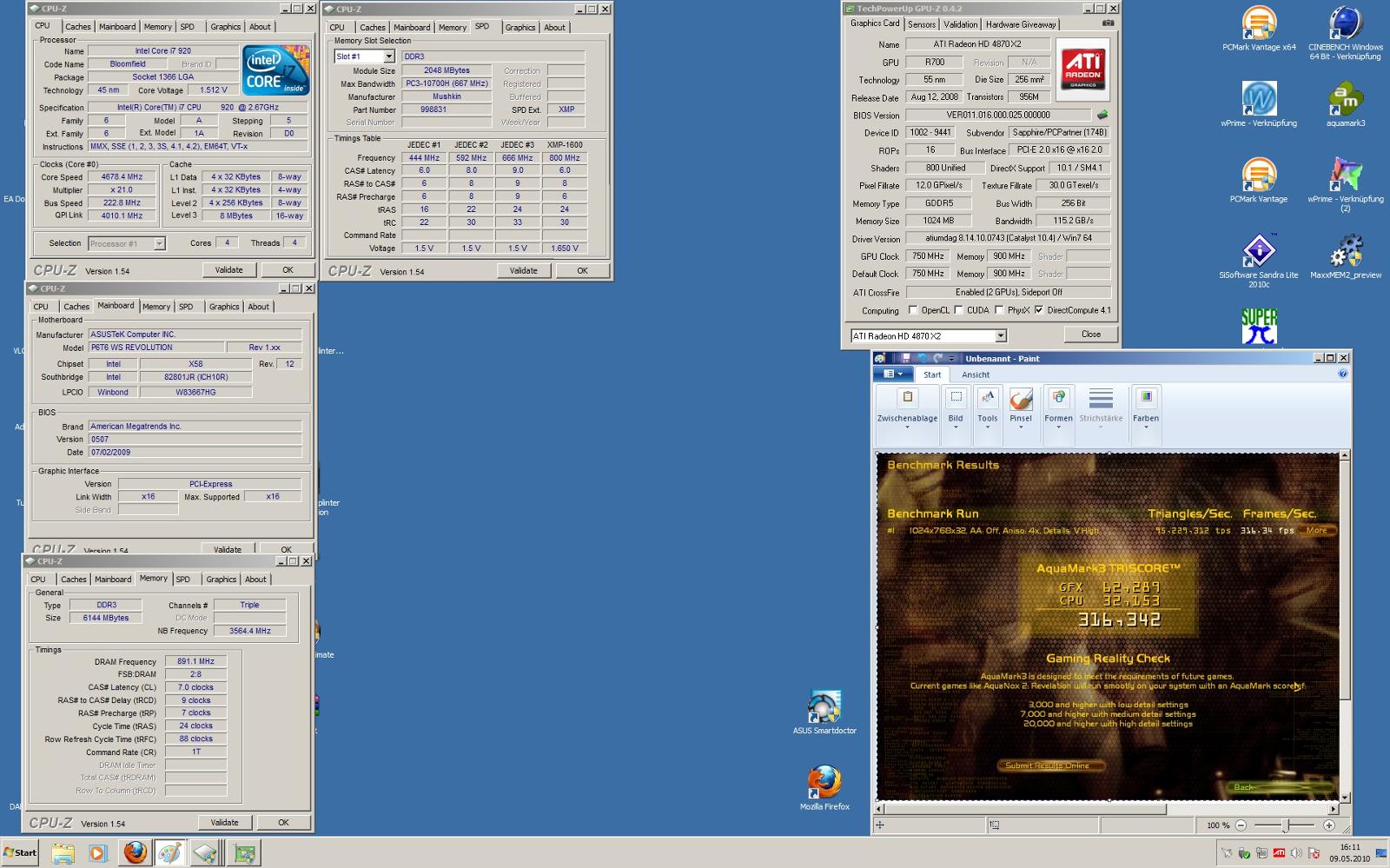
Task: Open Processor #1 selection dropdown
Action: tap(159, 243)
